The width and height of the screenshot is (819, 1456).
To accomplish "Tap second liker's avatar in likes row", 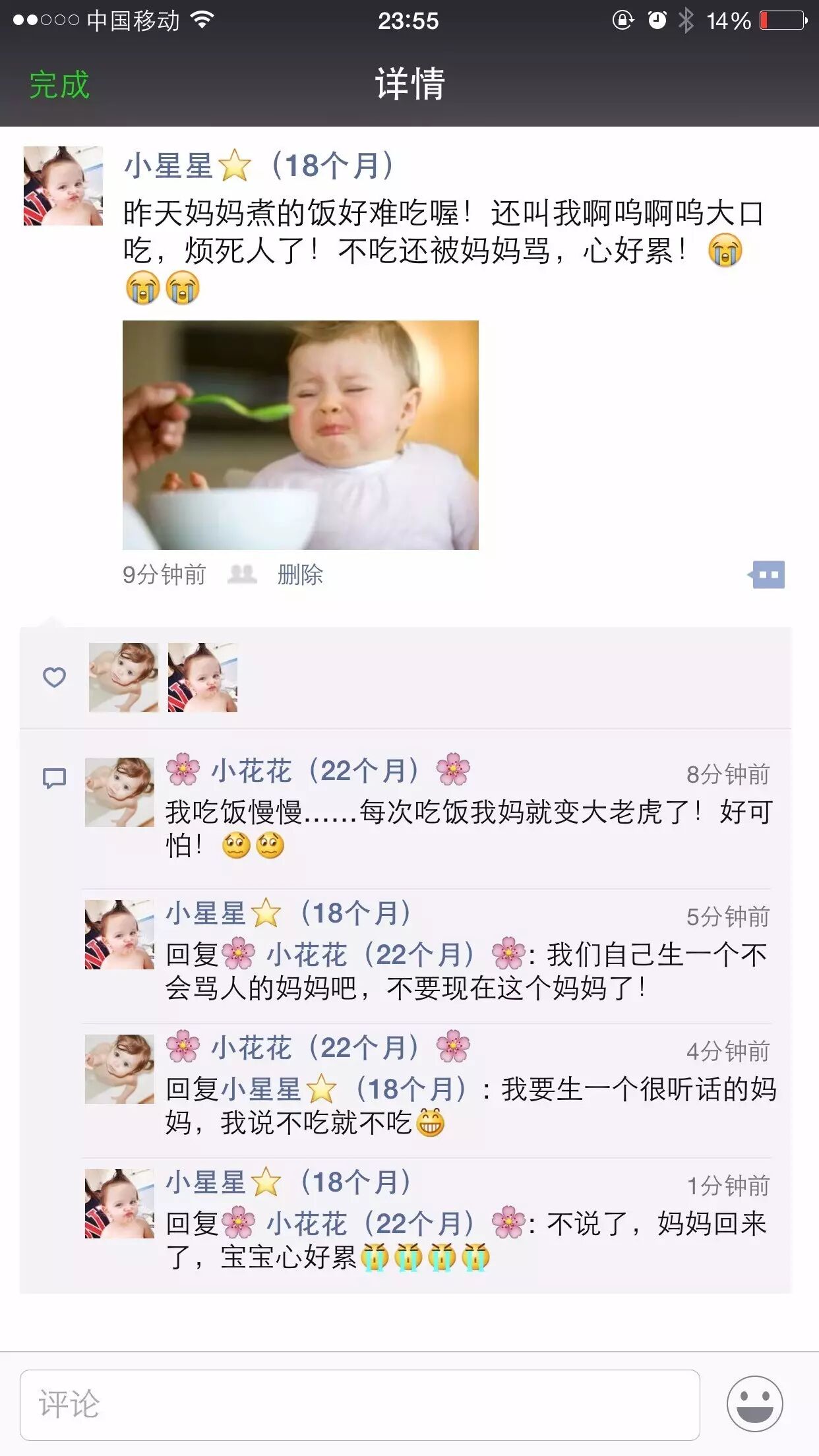I will (x=202, y=677).
